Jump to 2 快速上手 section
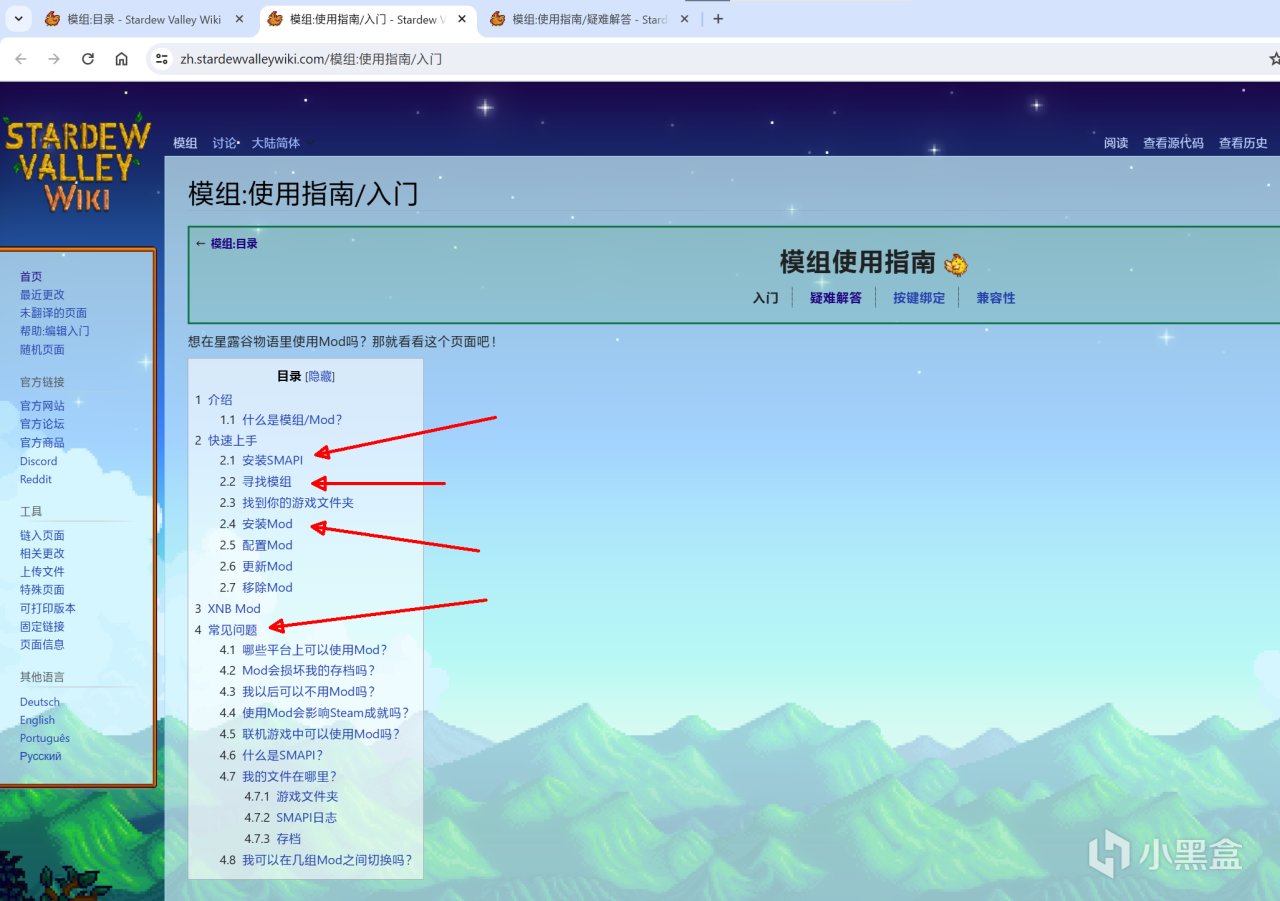This screenshot has height=901, width=1280. coord(225,440)
